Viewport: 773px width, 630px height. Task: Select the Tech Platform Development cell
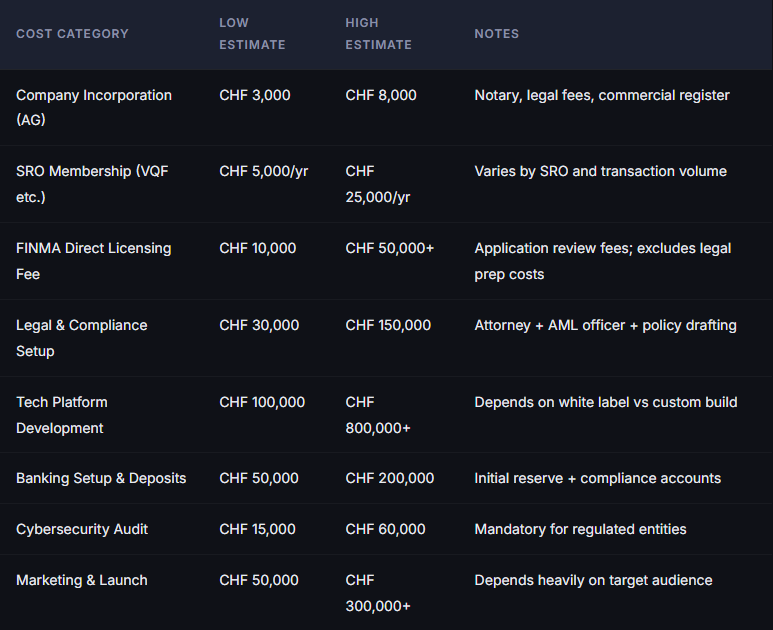62,415
